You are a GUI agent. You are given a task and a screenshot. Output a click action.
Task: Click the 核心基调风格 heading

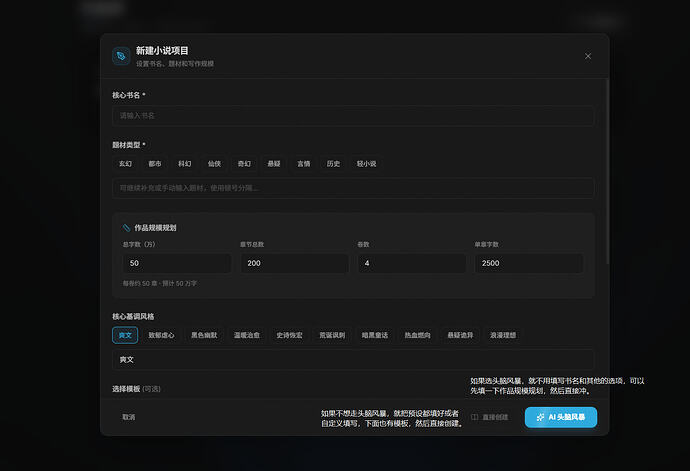pos(133,316)
